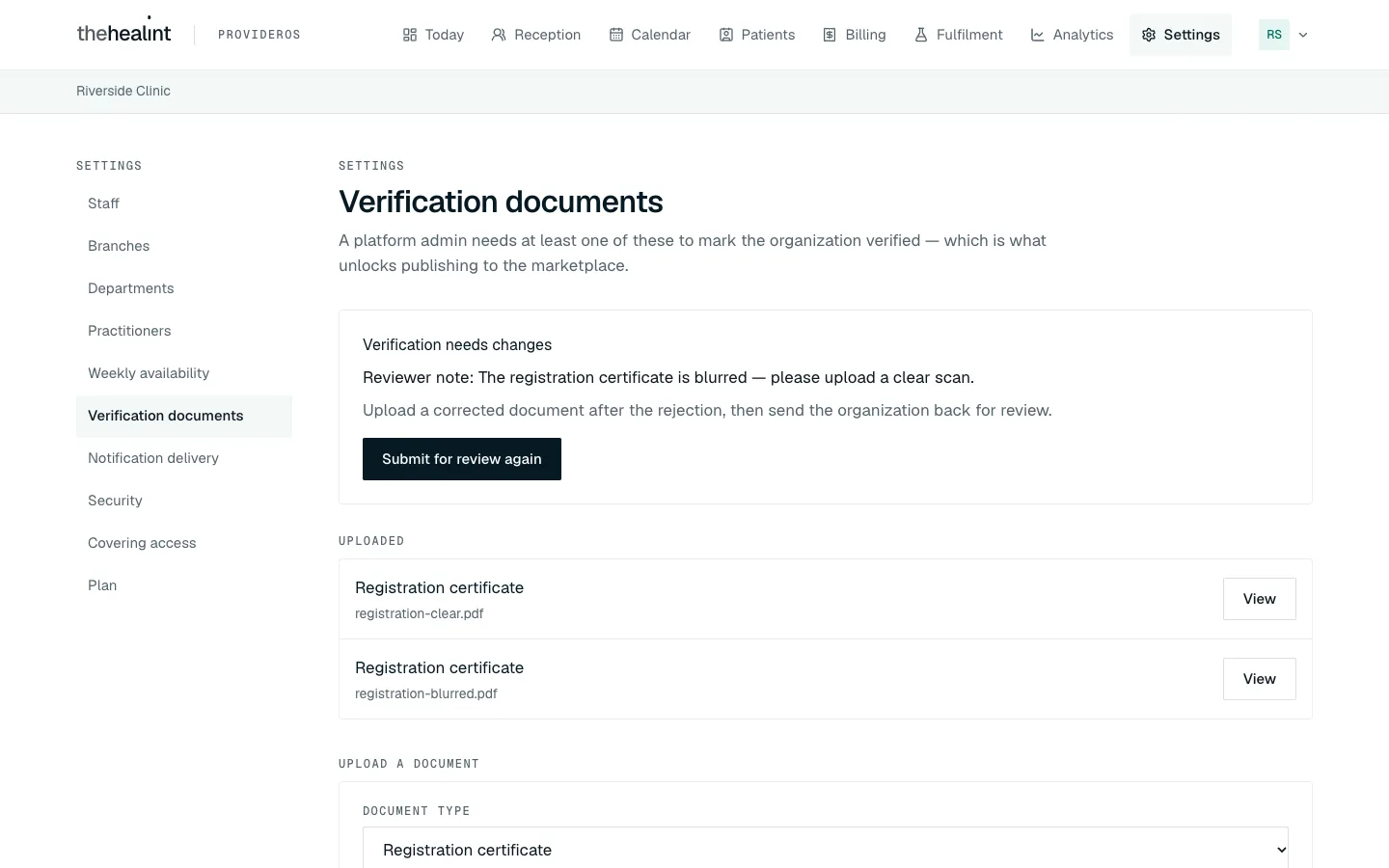Click the PROVIDEROS label in header

pos(259,35)
